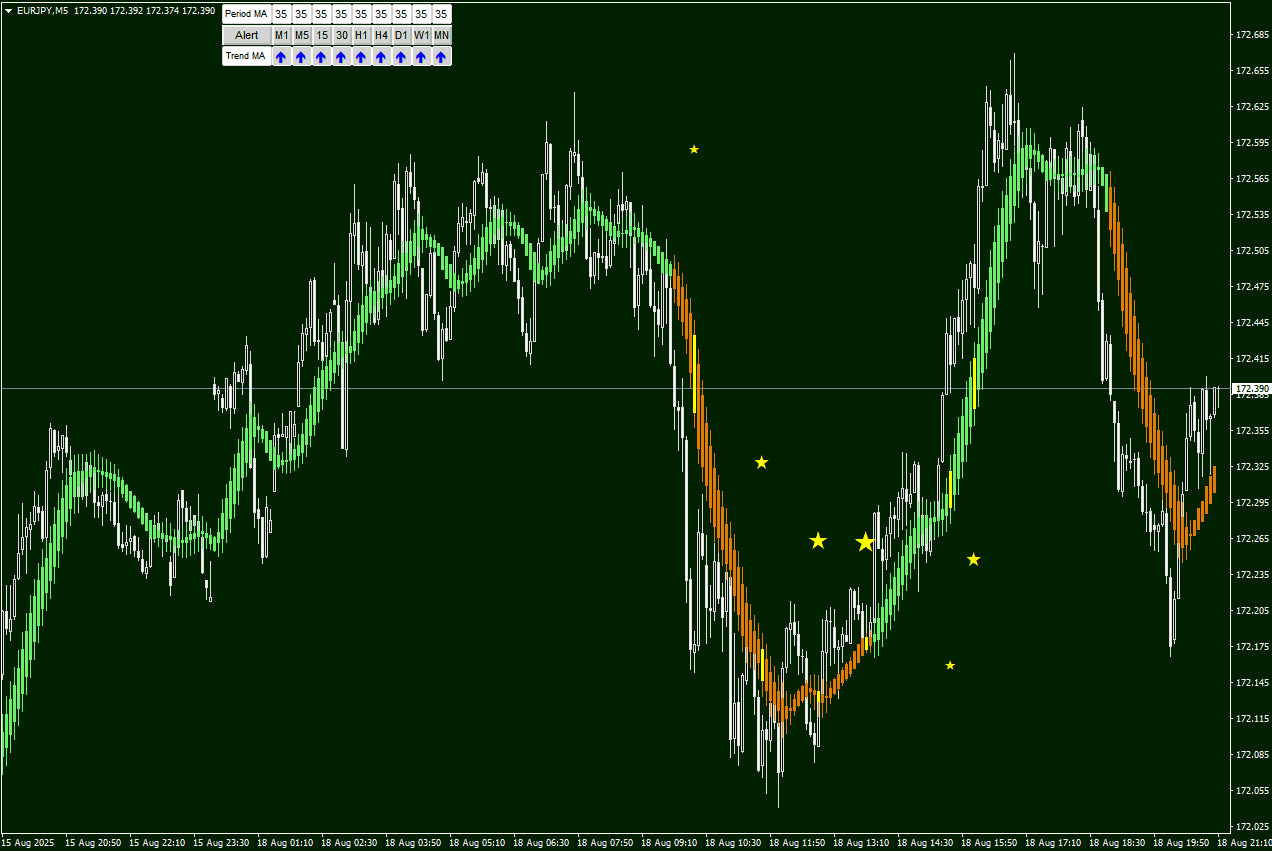This screenshot has width=1272, height=851.
Task: Click the 172.390 current price label on the price axis
Action: (1251, 388)
